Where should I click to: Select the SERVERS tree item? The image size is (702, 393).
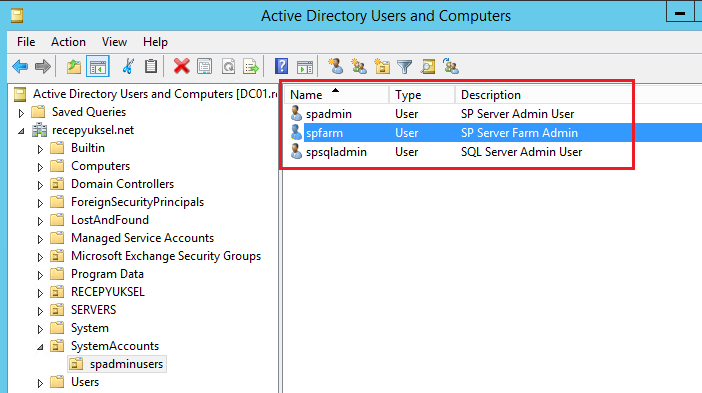point(93,310)
